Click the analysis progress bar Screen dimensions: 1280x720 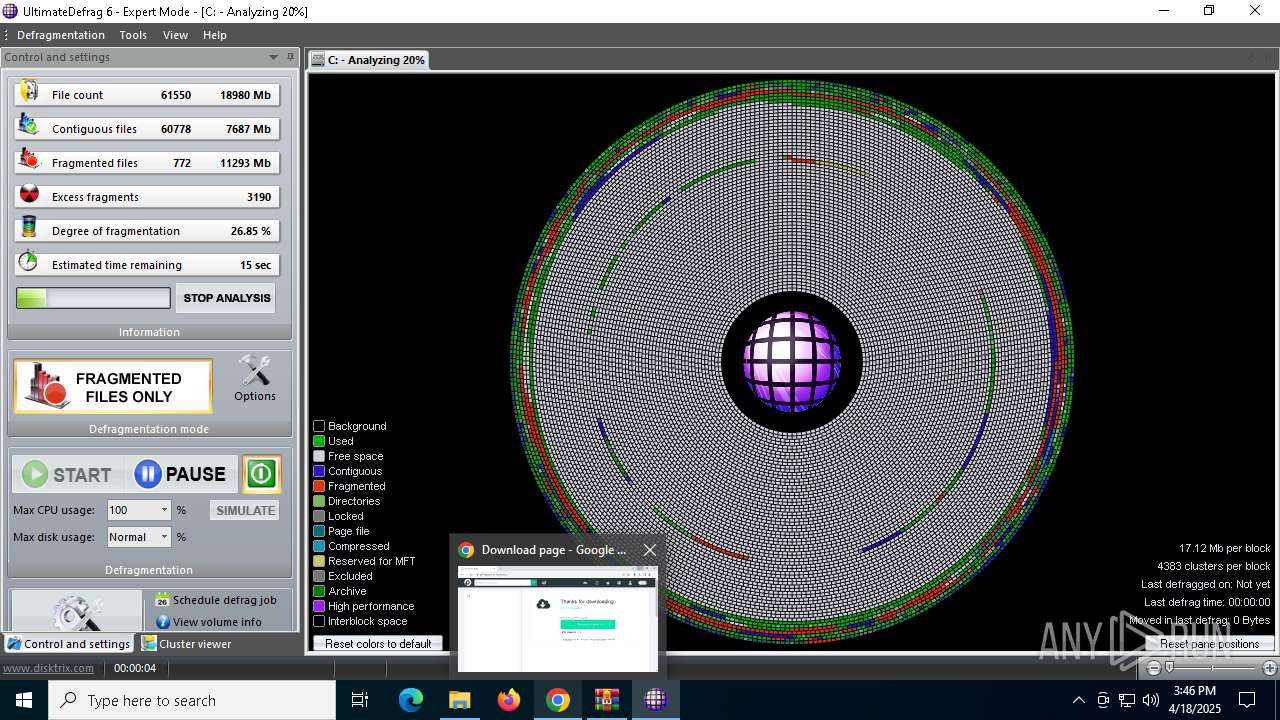93,298
